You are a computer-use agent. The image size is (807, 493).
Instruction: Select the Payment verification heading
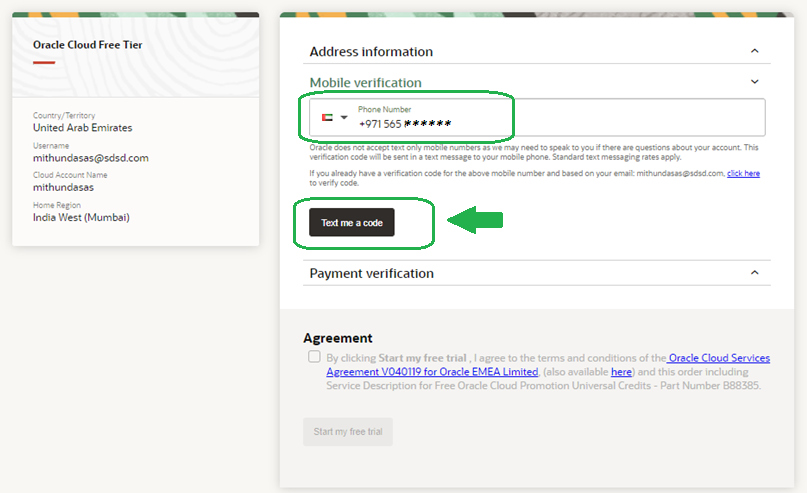[372, 273]
